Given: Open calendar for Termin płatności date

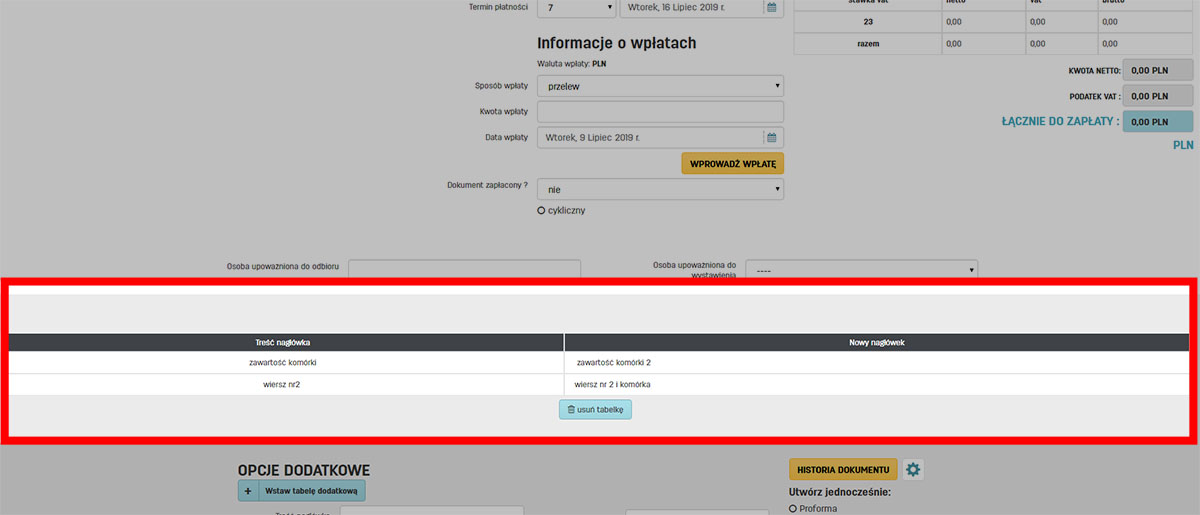Looking at the screenshot, I should pos(771,8).
